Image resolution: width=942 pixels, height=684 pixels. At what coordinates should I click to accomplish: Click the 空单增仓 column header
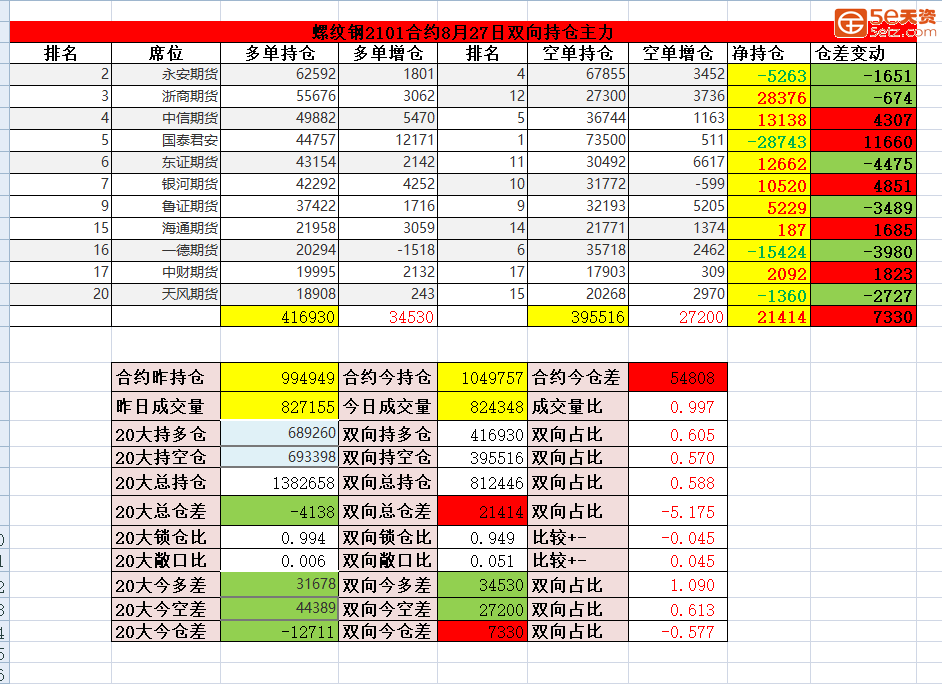coord(678,53)
